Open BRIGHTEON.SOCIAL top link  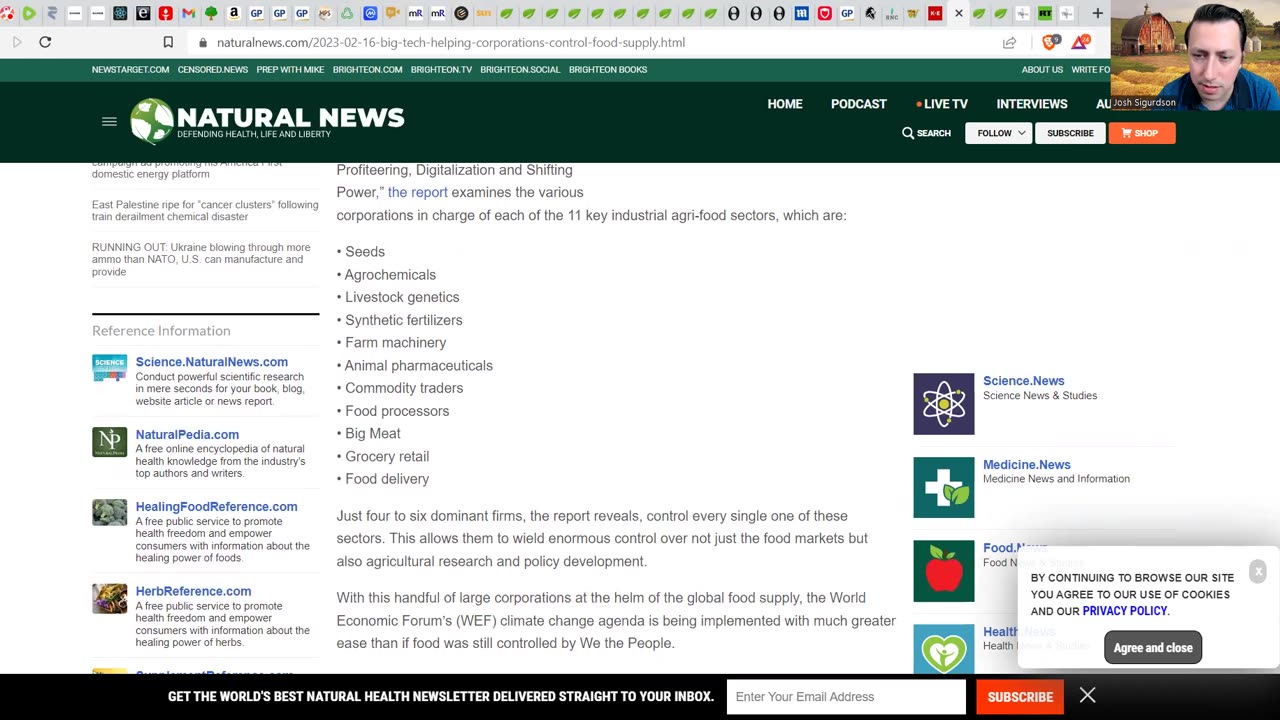point(520,70)
